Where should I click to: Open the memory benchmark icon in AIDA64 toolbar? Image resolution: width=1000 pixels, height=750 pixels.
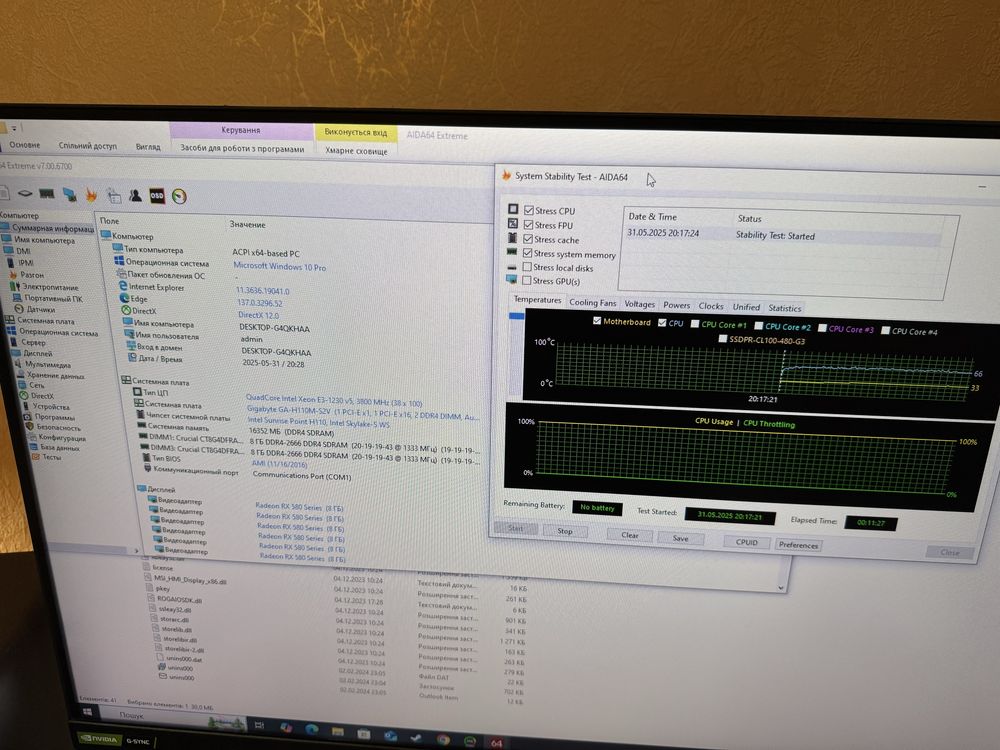pos(47,193)
